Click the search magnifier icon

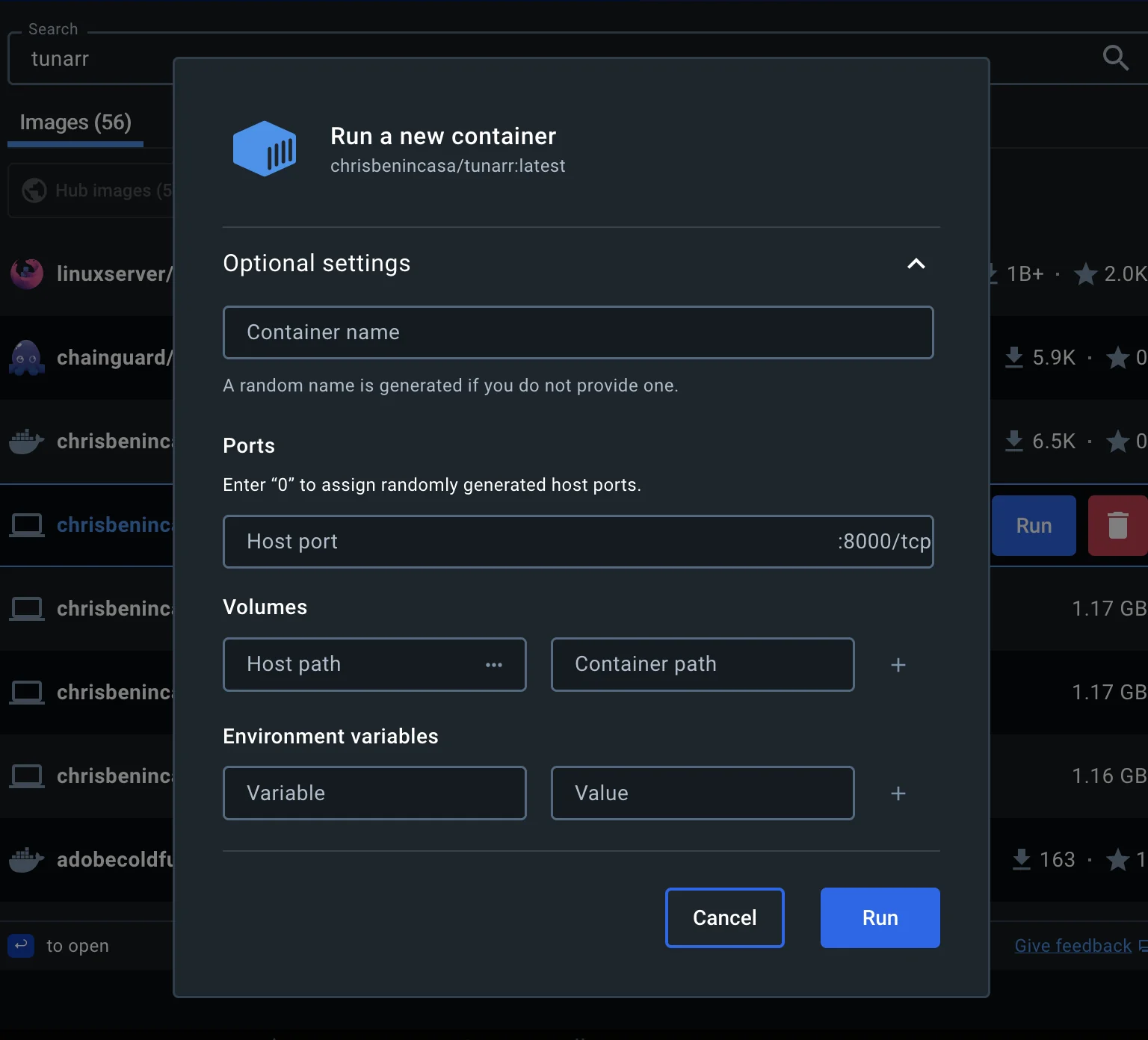point(1115,58)
